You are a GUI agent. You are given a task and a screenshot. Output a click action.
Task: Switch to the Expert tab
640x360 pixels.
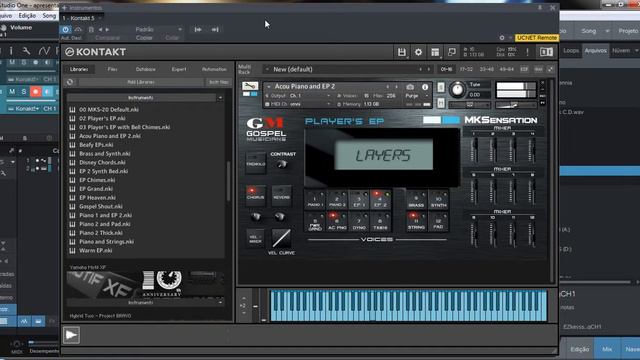coord(179,69)
